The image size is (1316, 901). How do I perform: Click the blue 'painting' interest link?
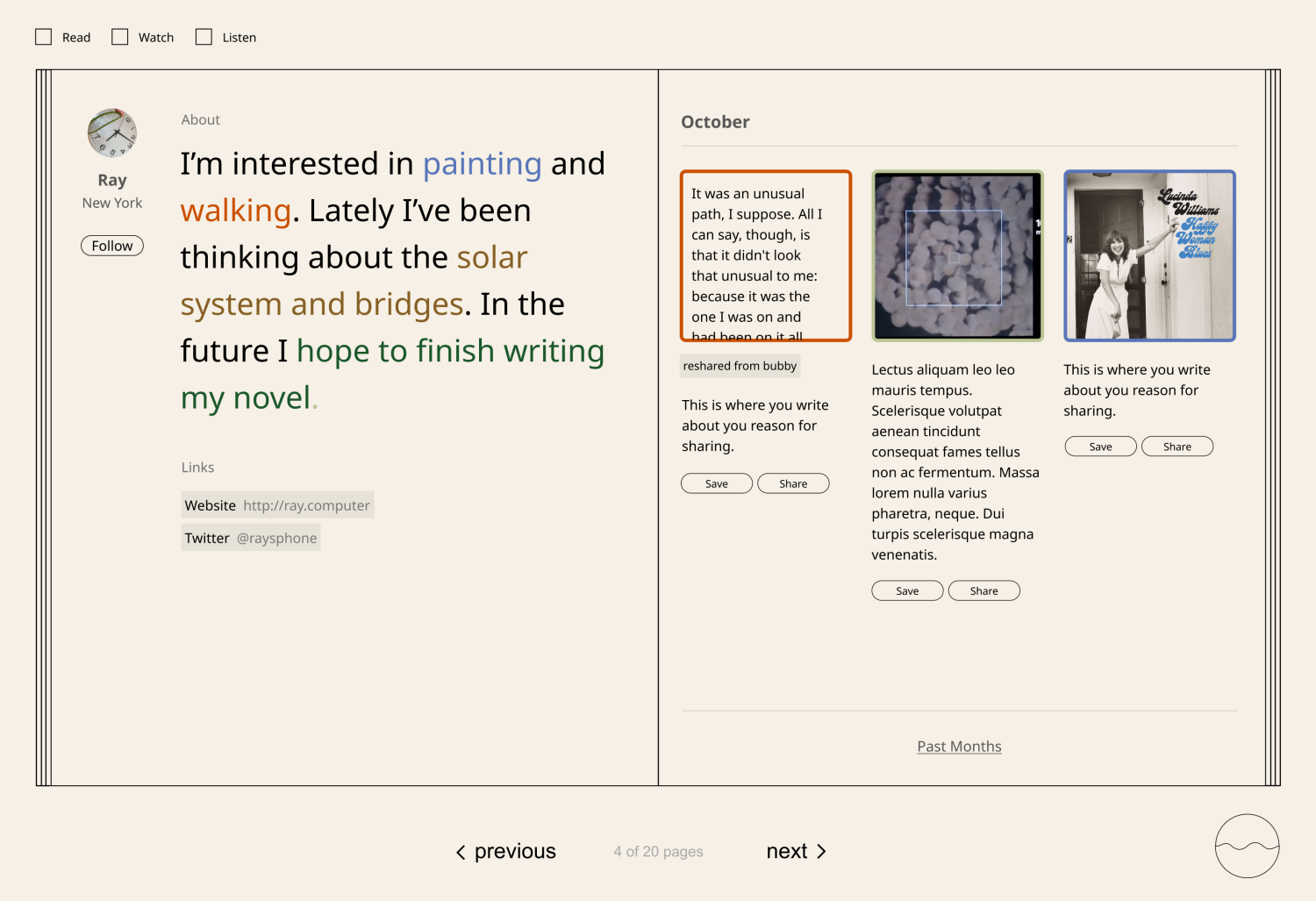482,164
